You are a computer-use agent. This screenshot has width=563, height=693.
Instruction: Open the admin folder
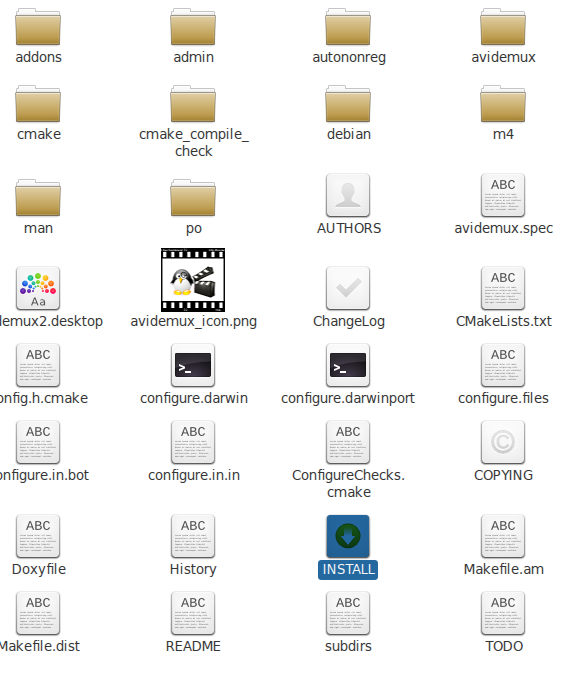193,27
